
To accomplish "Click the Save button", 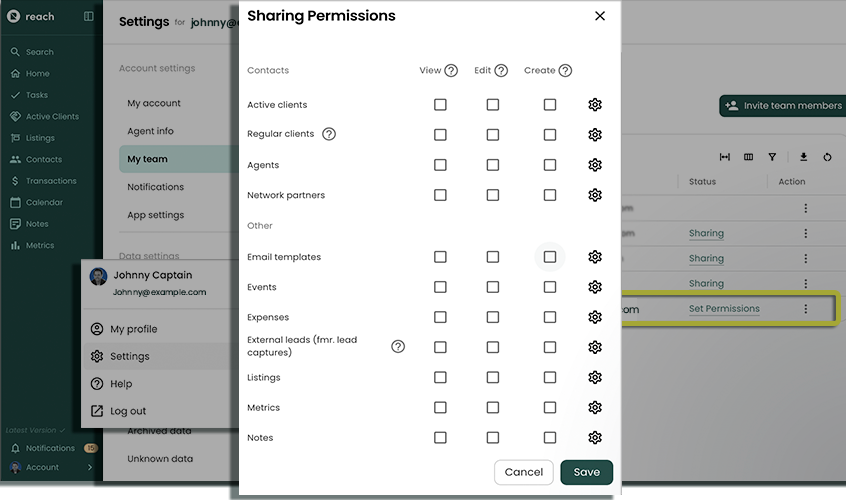I will pos(586,472).
